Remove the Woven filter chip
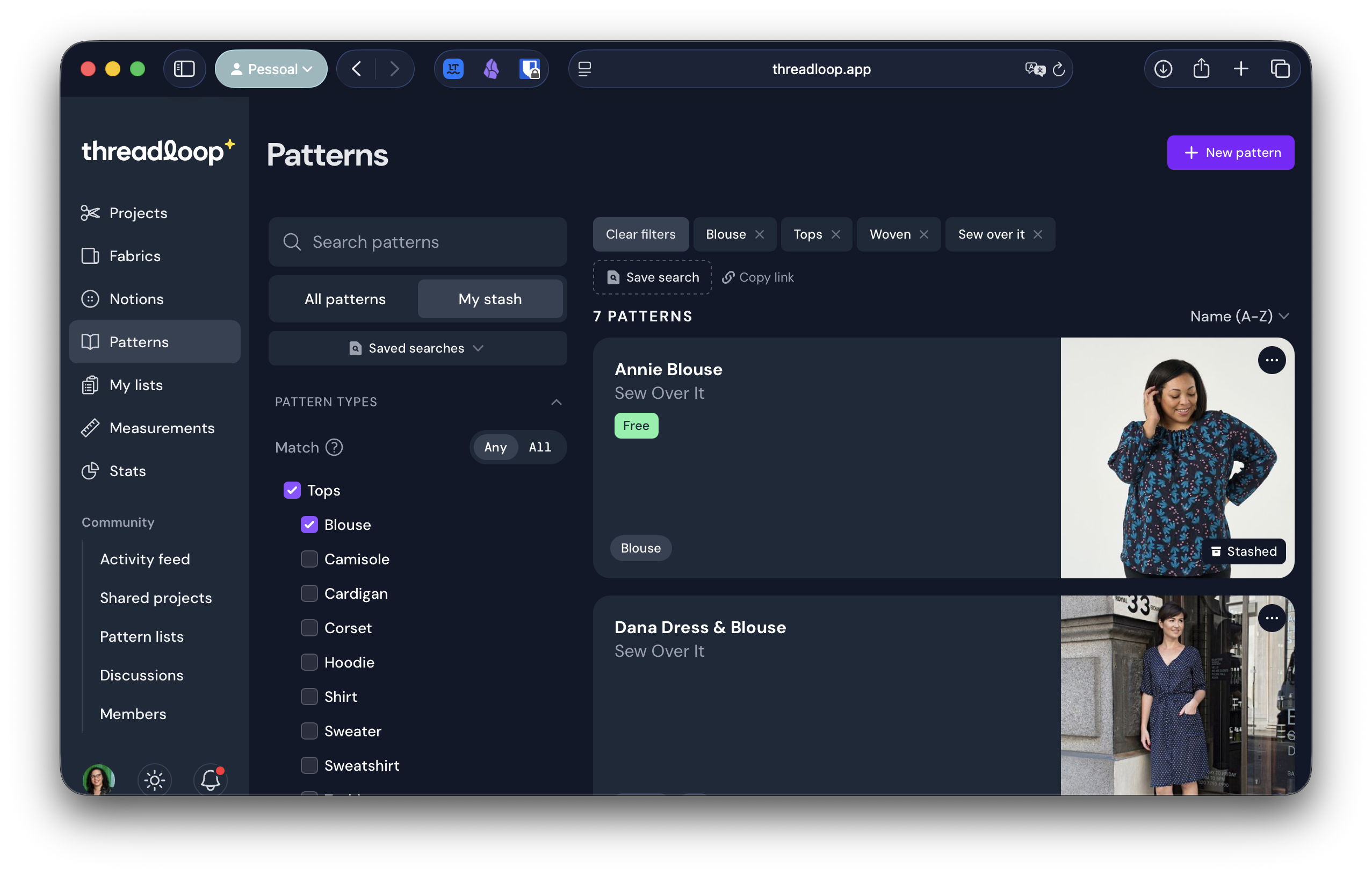1372x875 pixels. click(923, 234)
